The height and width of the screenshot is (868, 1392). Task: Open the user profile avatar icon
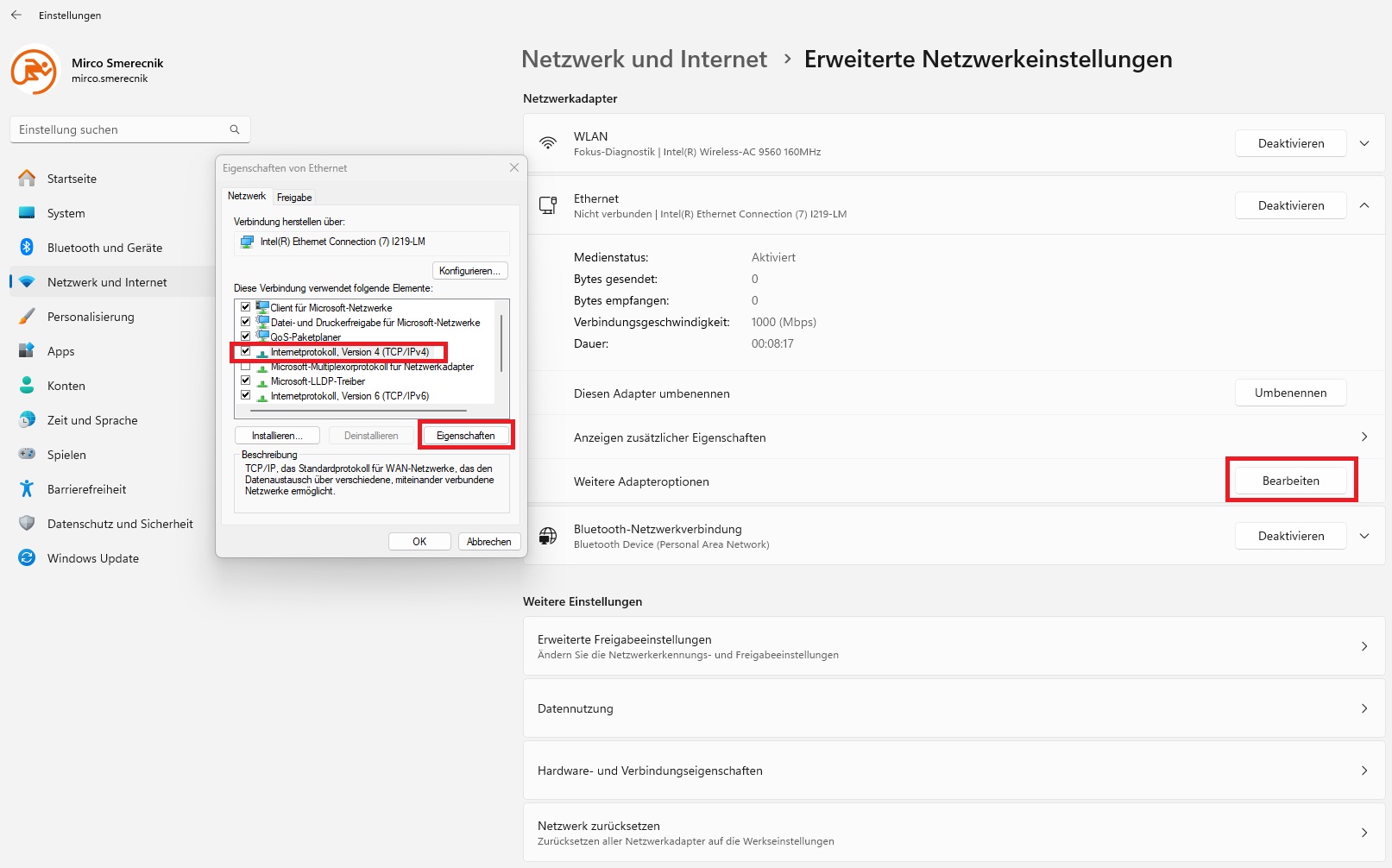(x=34, y=70)
